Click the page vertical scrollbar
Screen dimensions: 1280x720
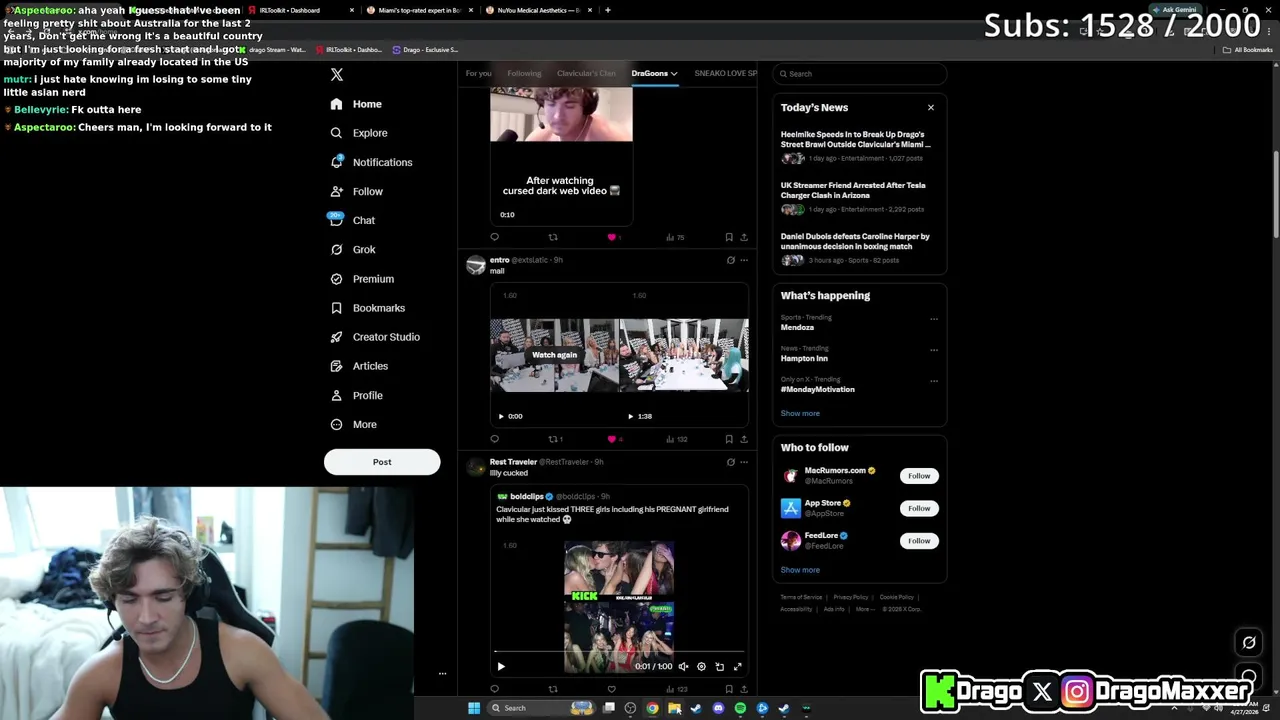1276,195
